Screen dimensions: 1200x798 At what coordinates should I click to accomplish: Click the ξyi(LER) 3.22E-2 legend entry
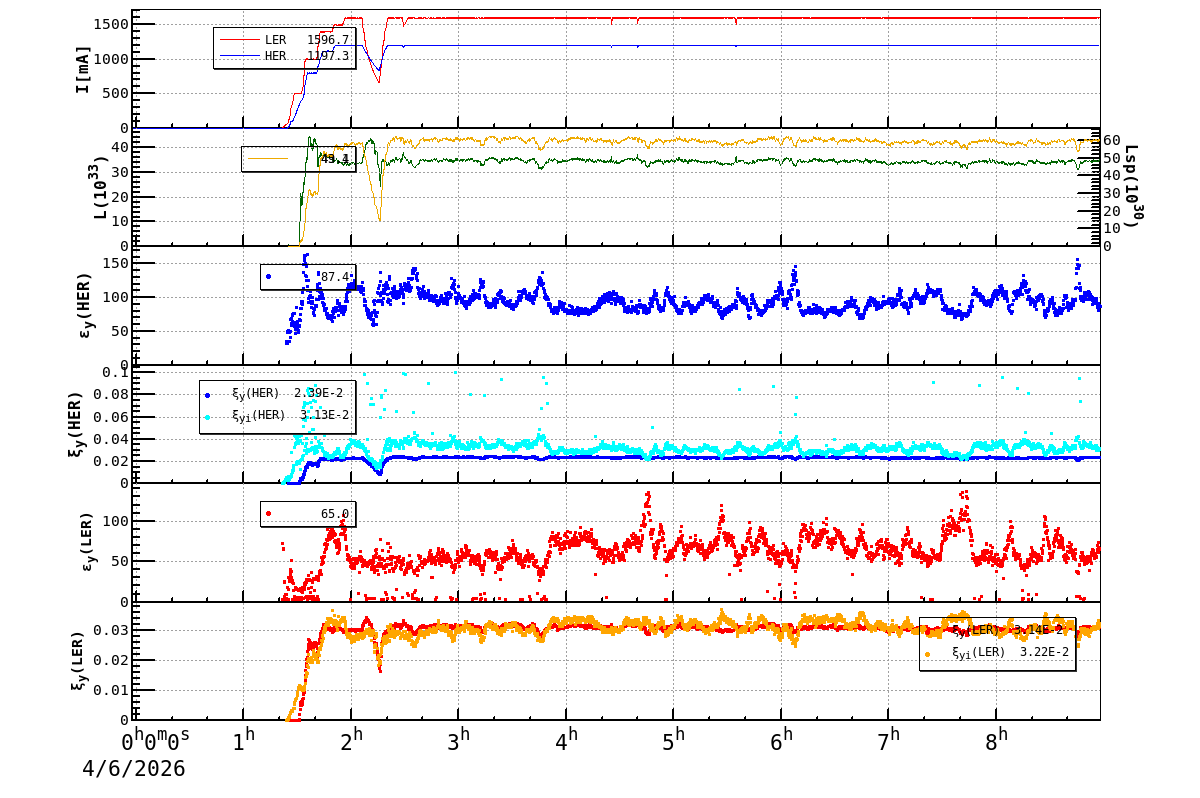[x=997, y=653]
